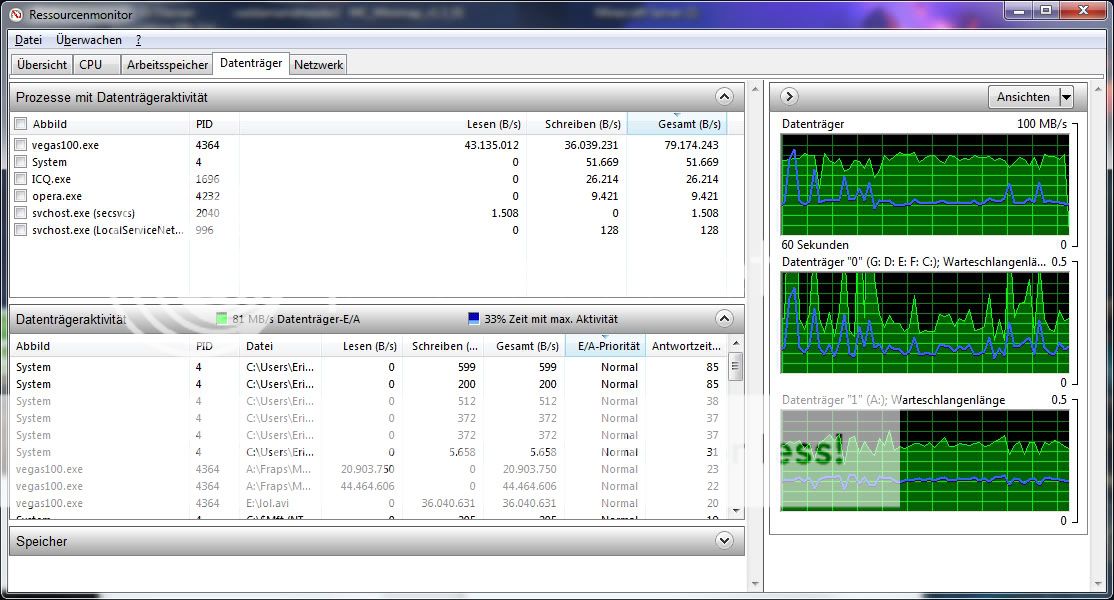The width and height of the screenshot is (1114, 600).
Task: Expand the Speicher section
Action: pos(725,541)
